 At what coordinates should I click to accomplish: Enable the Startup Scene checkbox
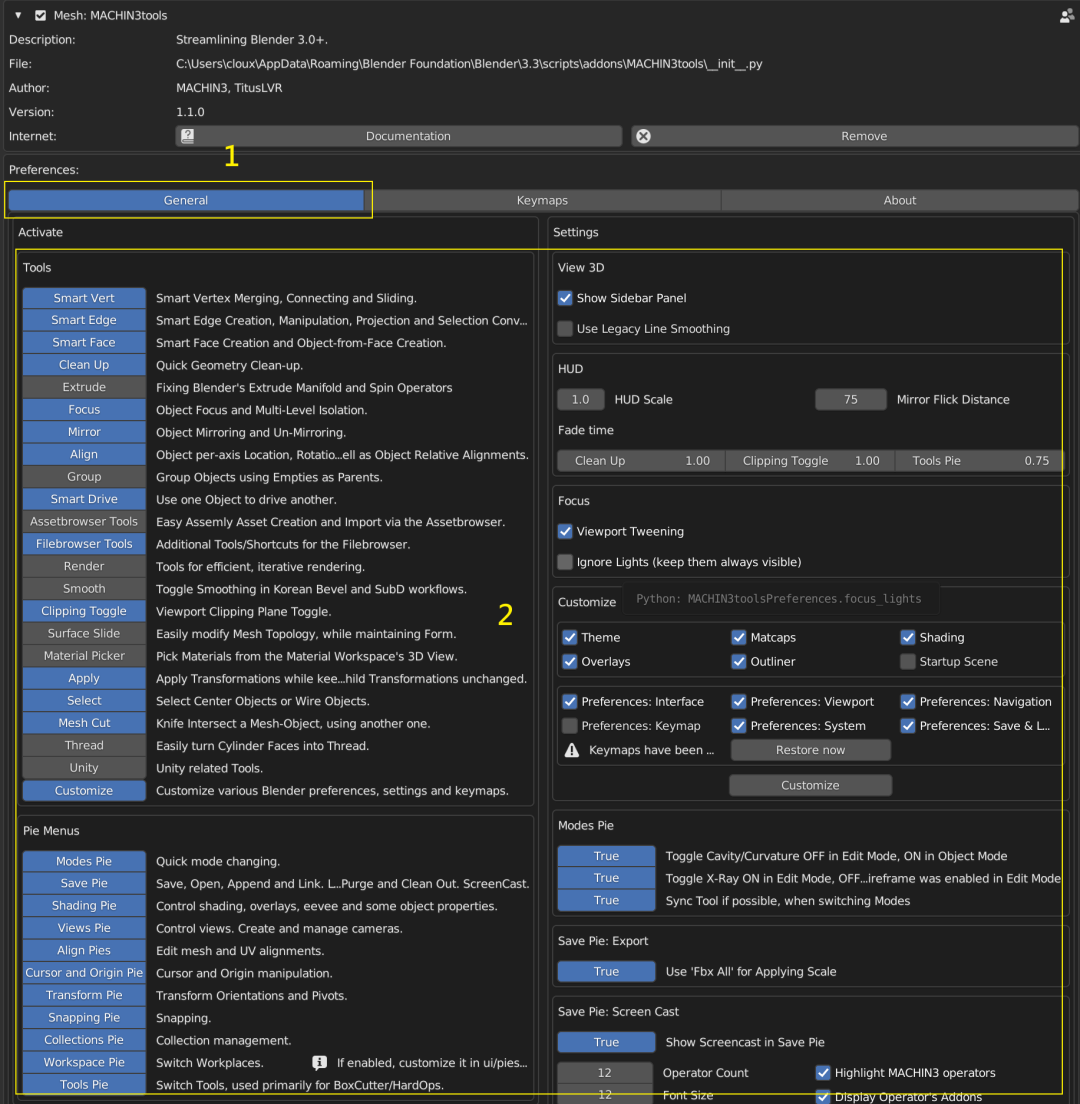coord(908,661)
